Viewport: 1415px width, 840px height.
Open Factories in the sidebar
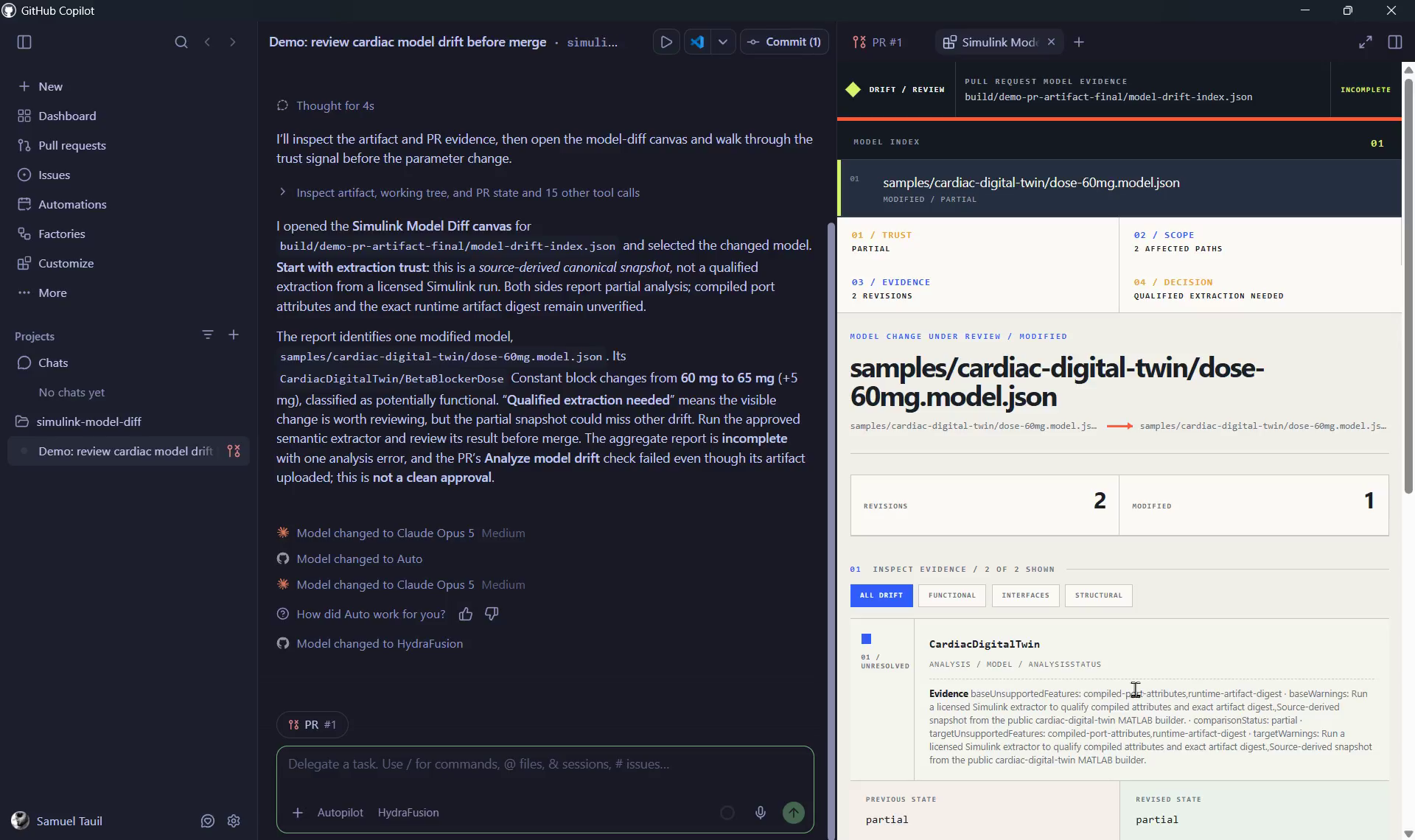pos(128,234)
